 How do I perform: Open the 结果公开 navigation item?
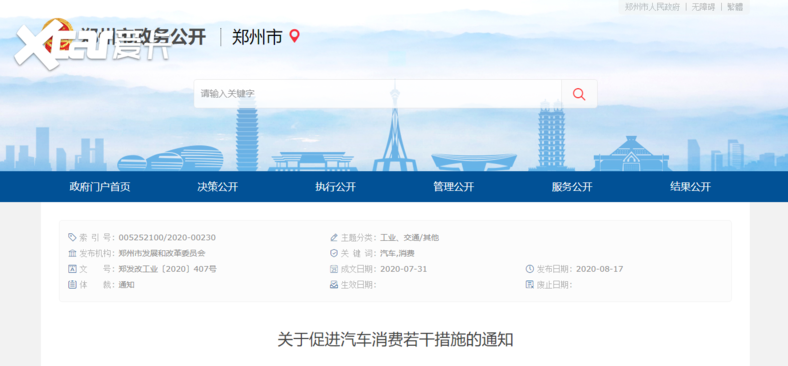(x=691, y=187)
